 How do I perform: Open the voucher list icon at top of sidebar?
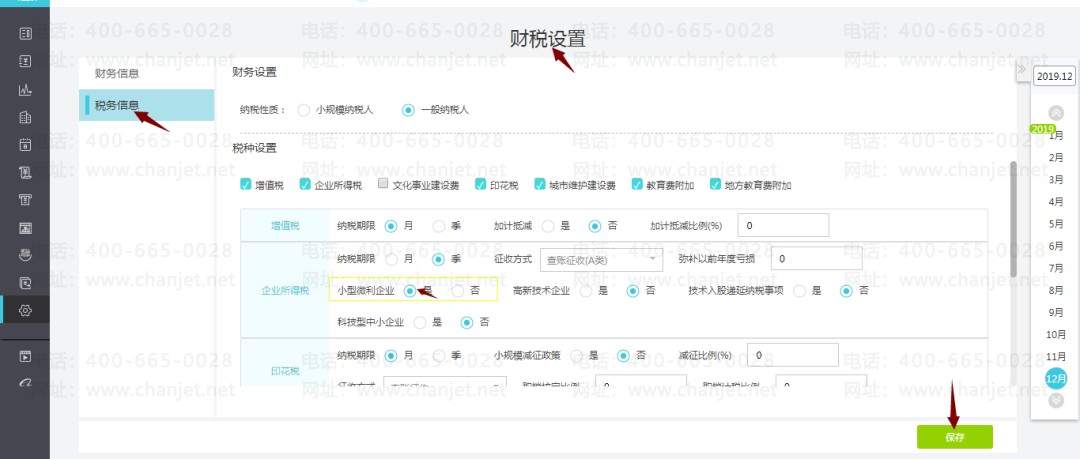[x=25, y=33]
